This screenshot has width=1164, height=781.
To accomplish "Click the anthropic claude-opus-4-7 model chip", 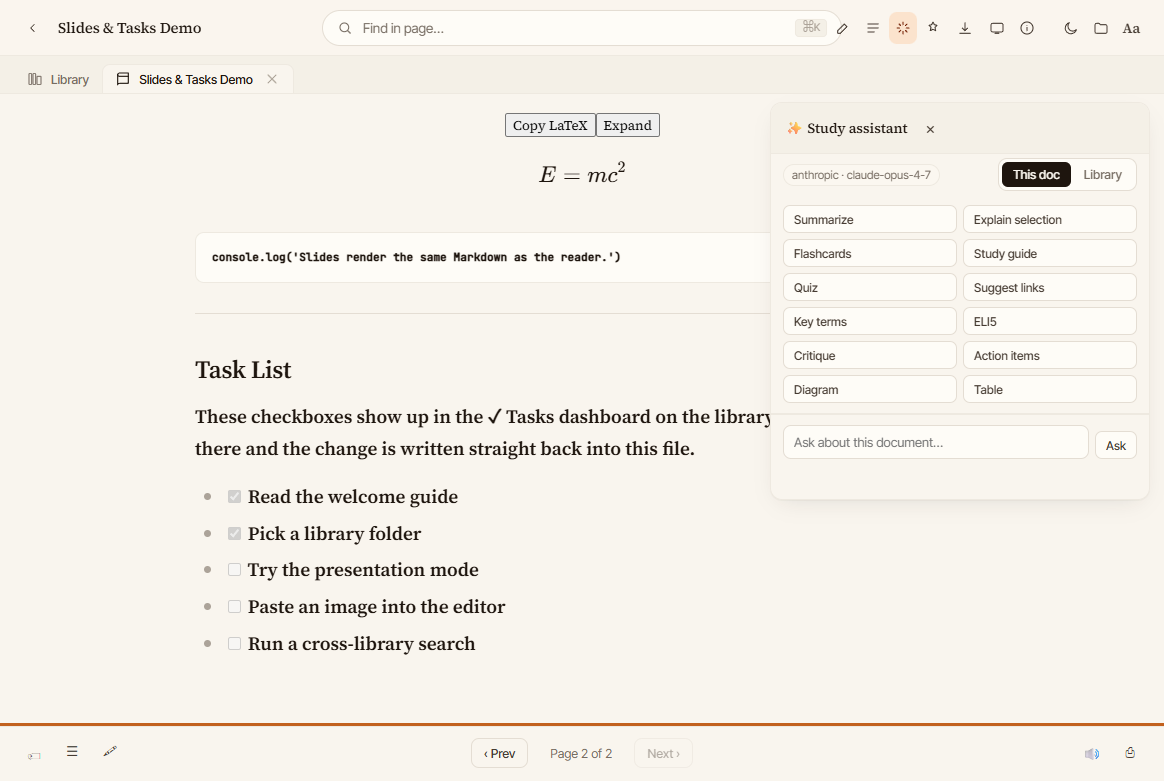I will point(860,175).
